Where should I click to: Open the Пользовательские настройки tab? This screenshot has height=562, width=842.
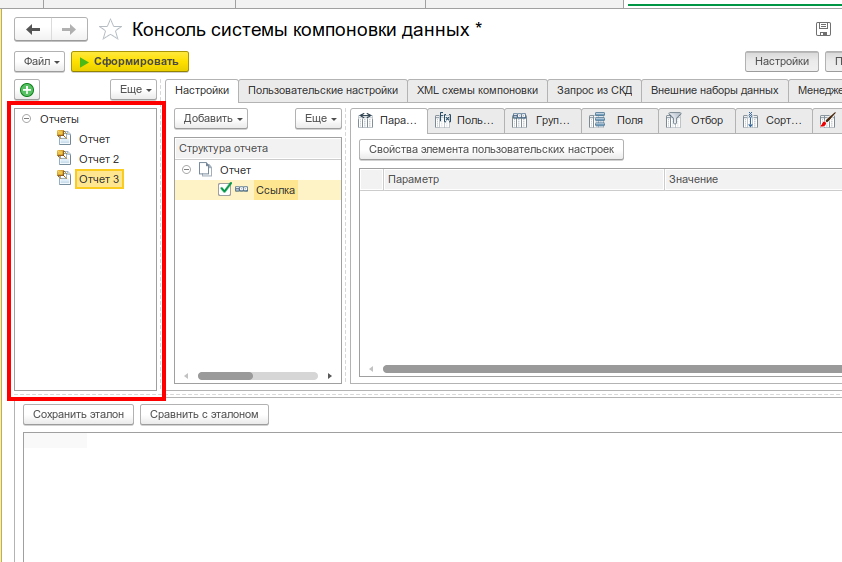[x=323, y=90]
